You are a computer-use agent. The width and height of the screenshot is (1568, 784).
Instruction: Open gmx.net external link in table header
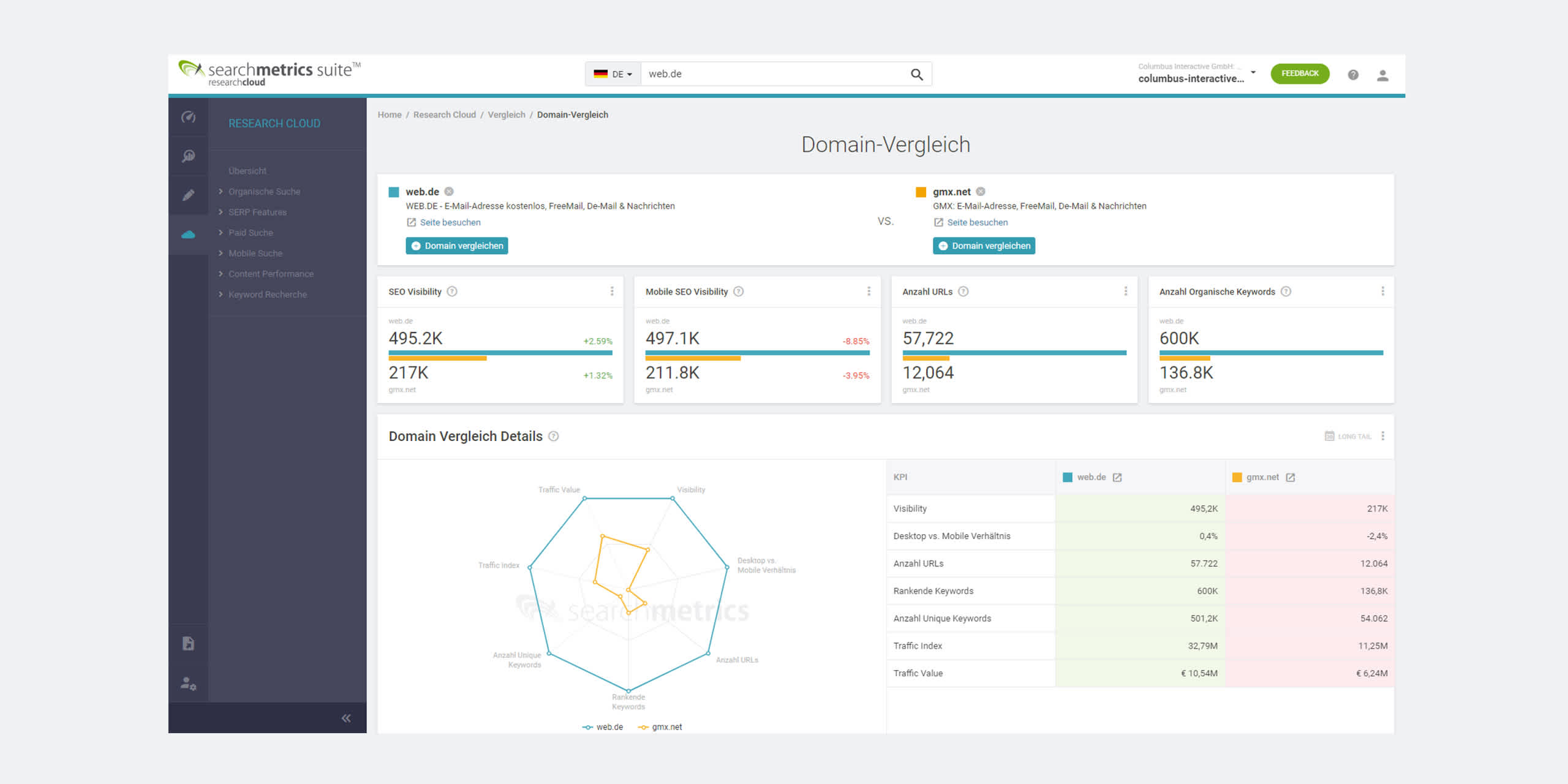tap(1291, 477)
